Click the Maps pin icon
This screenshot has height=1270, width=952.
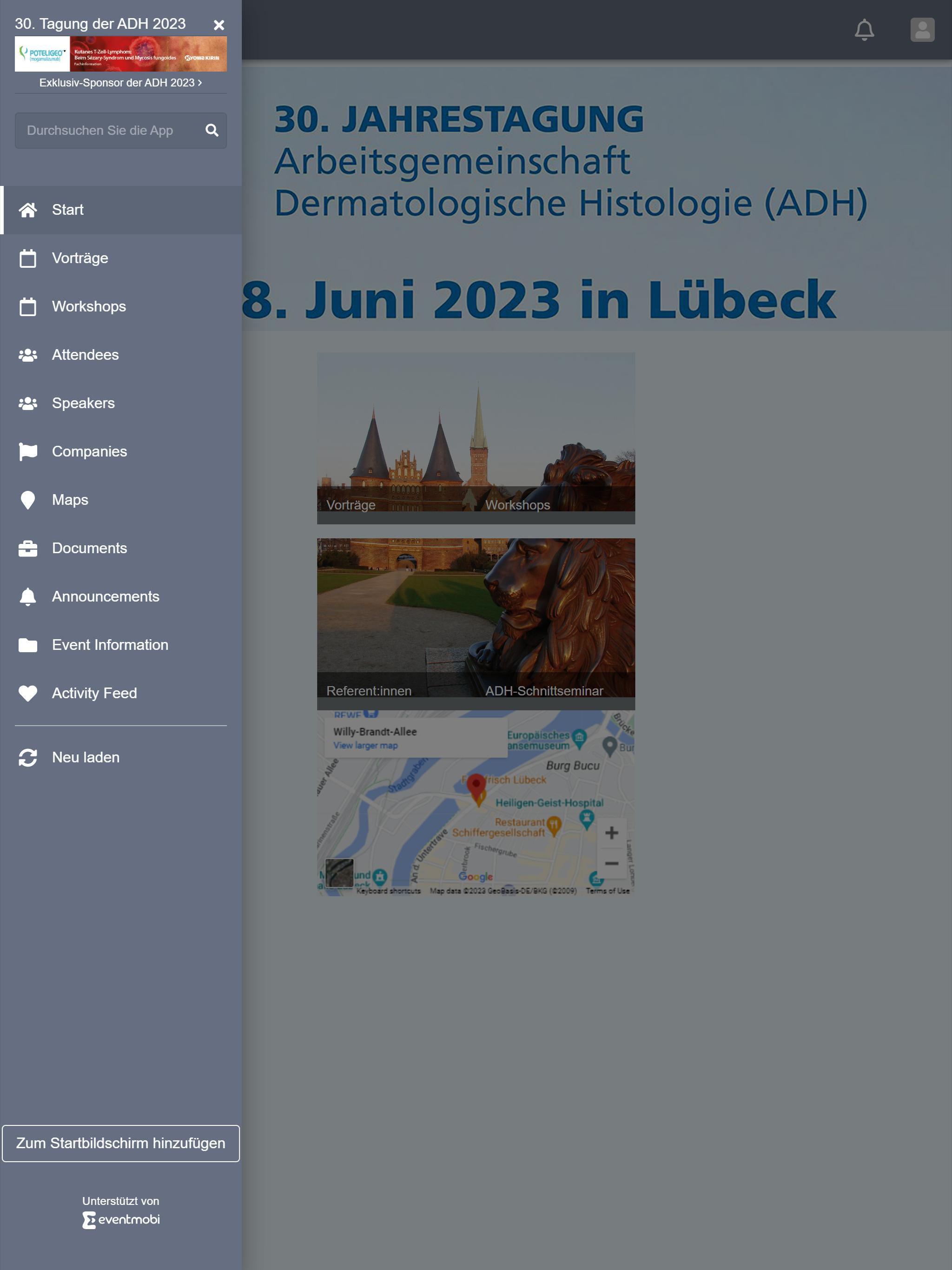27,500
